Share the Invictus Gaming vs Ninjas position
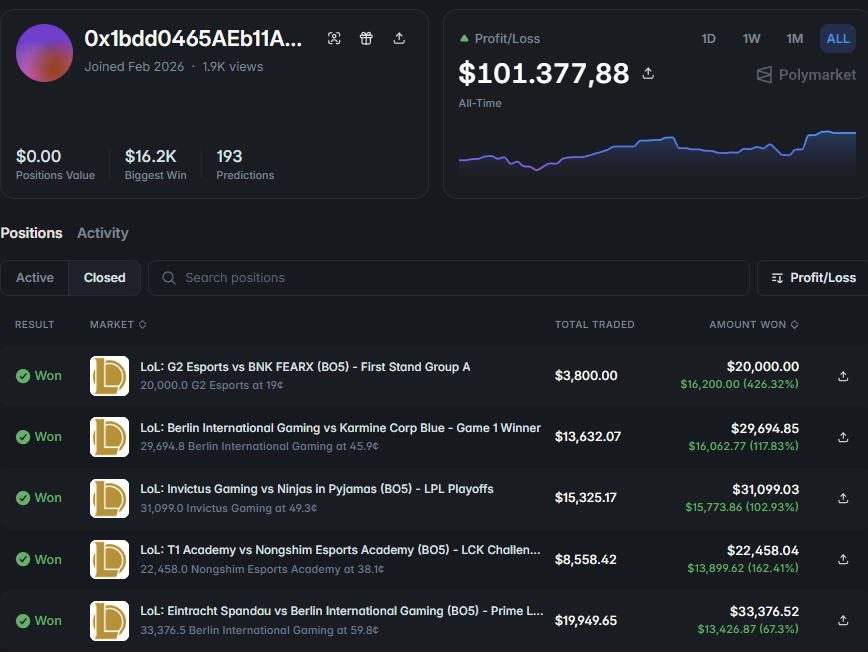This screenshot has height=652, width=868. tap(843, 498)
